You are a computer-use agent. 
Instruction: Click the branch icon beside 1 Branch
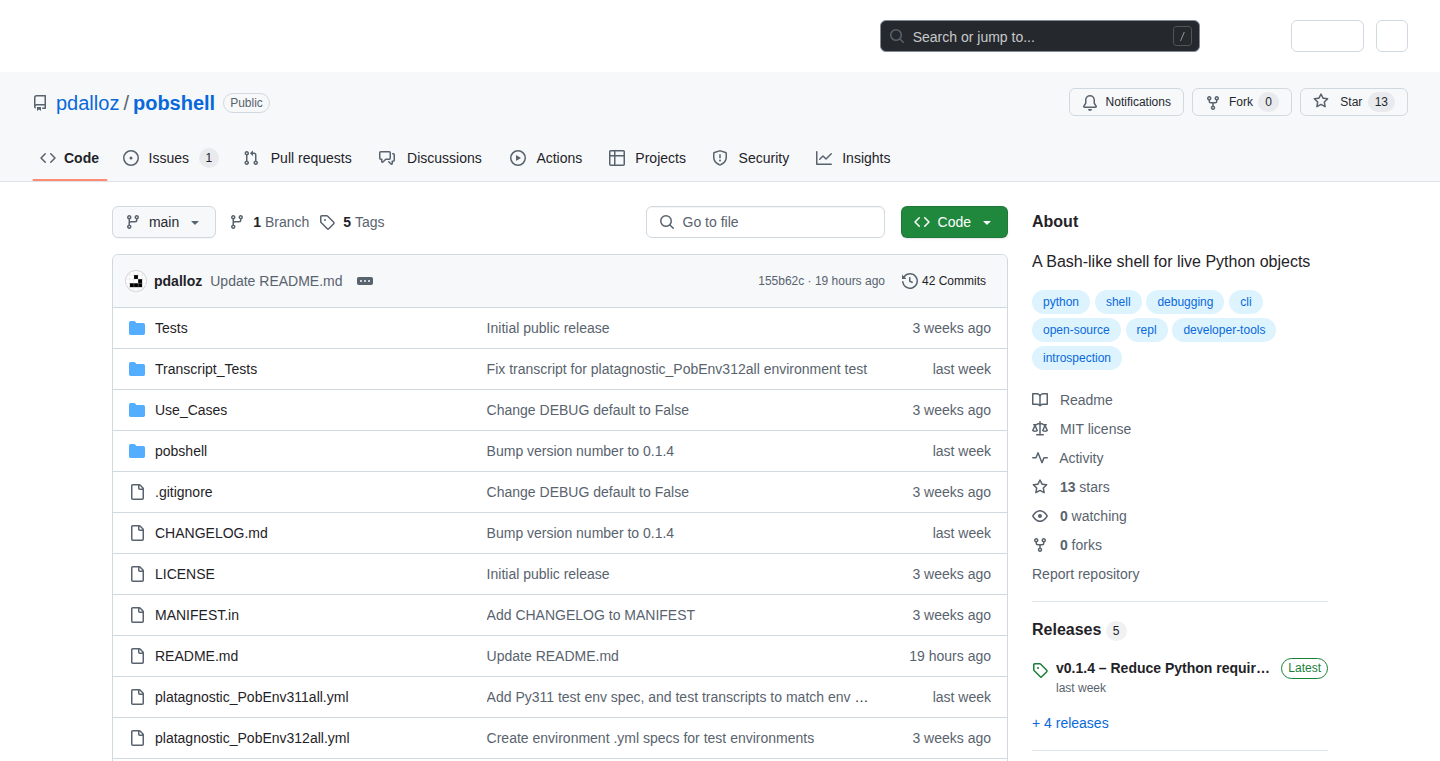[237, 222]
